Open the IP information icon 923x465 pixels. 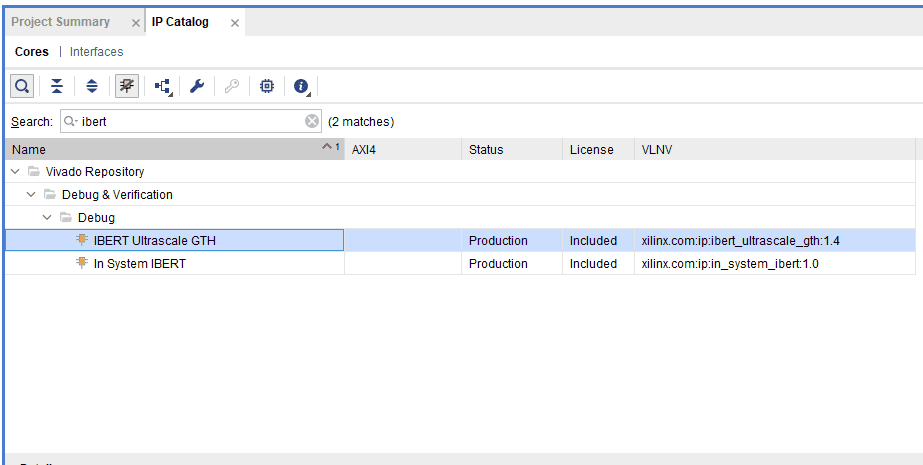pyautogui.click(x=301, y=87)
